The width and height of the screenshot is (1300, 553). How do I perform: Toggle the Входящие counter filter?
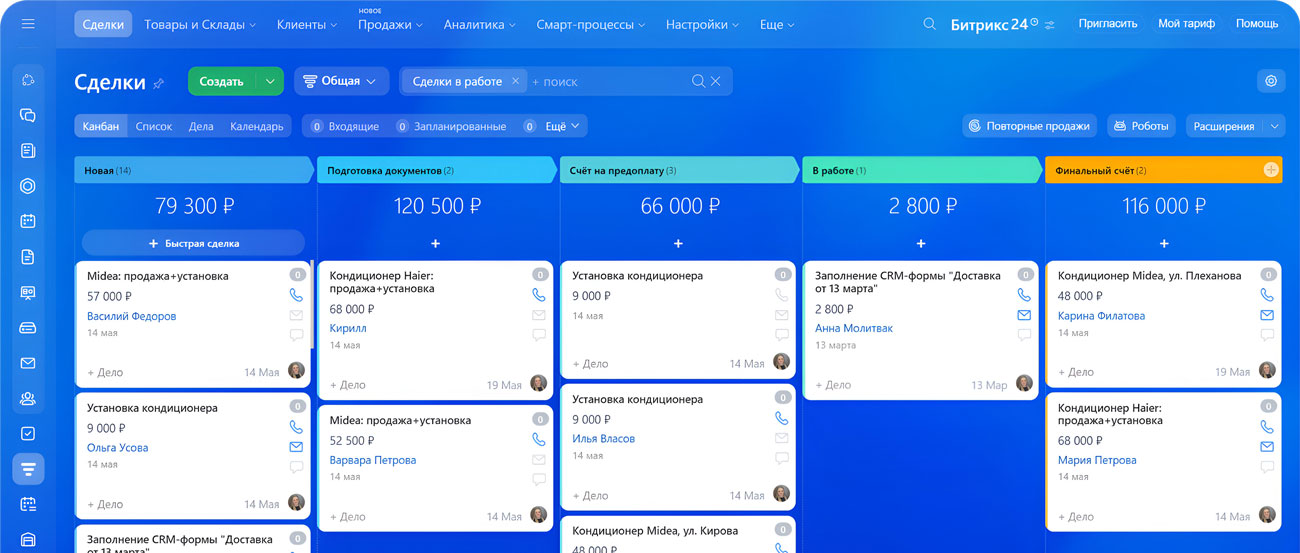point(345,126)
